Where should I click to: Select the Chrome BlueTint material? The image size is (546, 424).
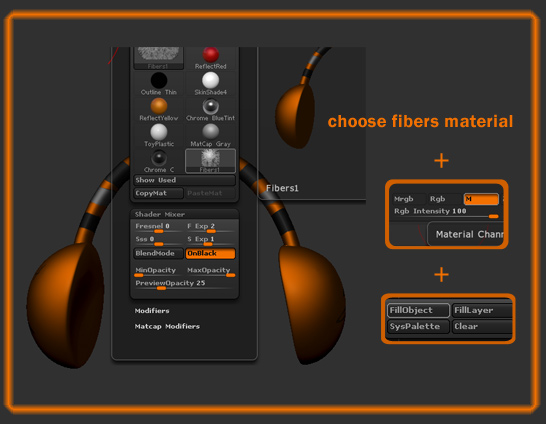(210, 109)
